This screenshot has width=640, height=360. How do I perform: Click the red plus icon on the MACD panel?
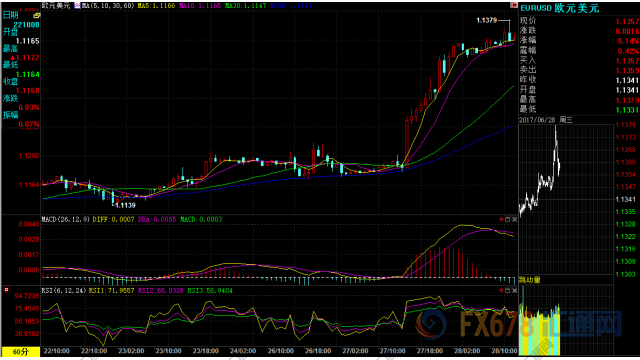point(501,220)
